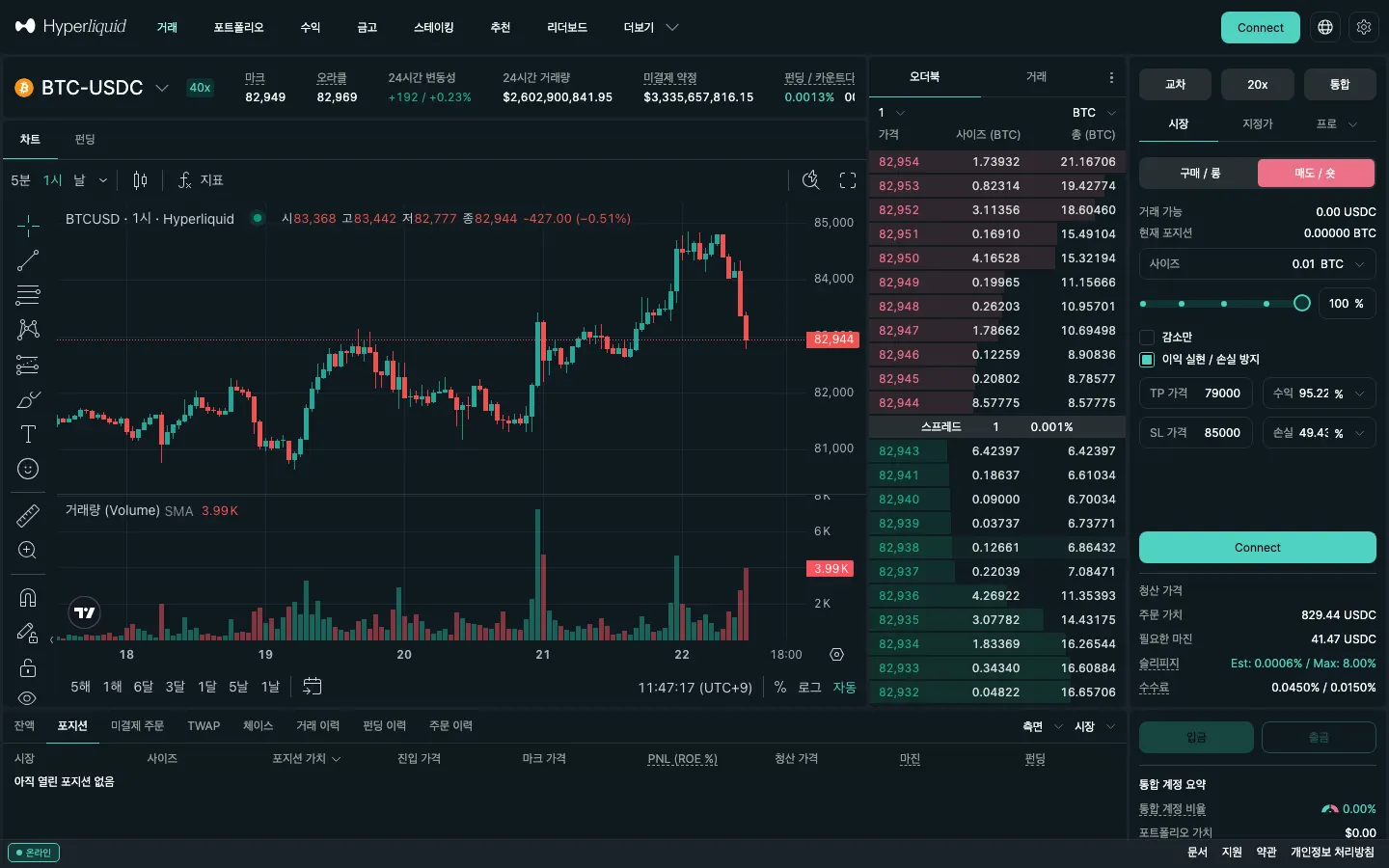Image resolution: width=1389 pixels, height=868 pixels.
Task: Open the order book BTC unit dropdown
Action: coord(1095,113)
